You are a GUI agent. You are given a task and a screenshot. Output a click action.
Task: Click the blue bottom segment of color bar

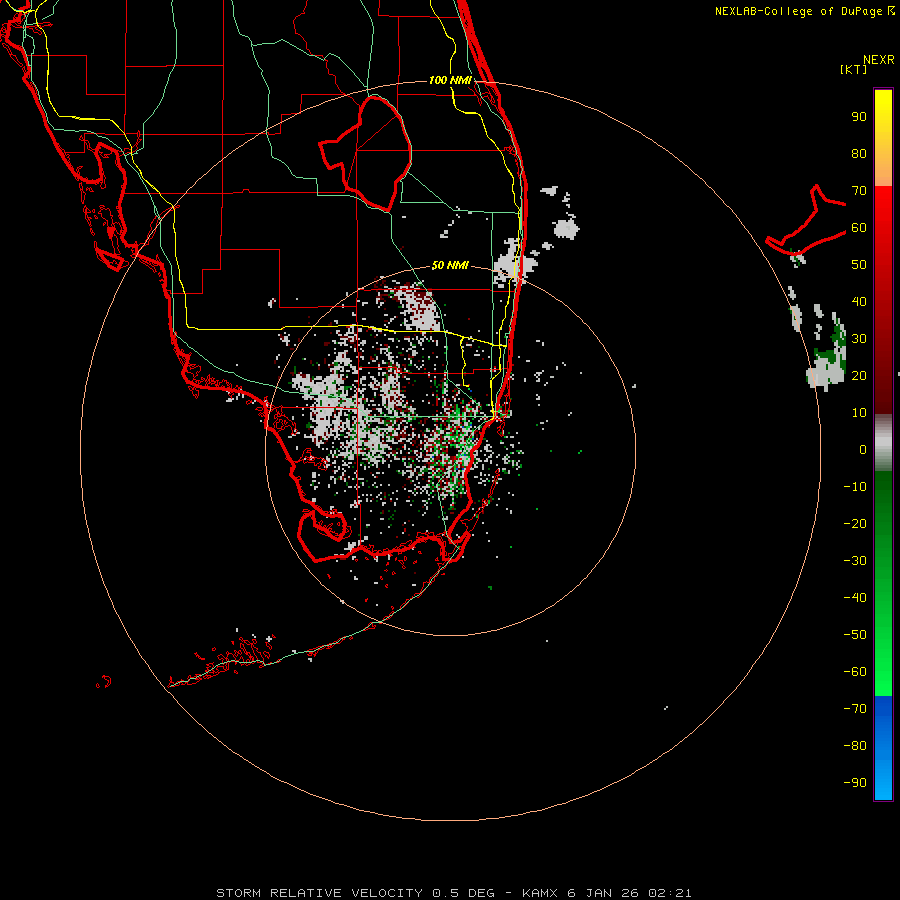coord(883,748)
